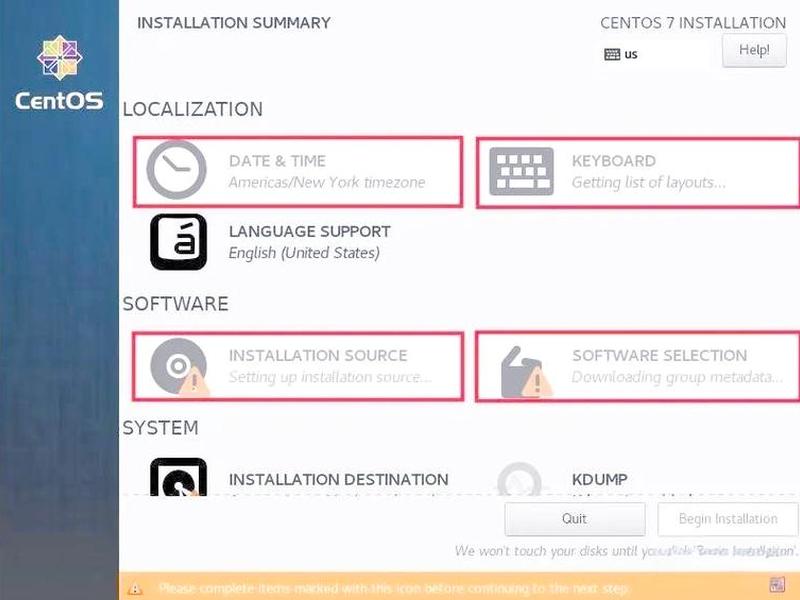Open INSTALLATION SOURCE label

click(318, 356)
